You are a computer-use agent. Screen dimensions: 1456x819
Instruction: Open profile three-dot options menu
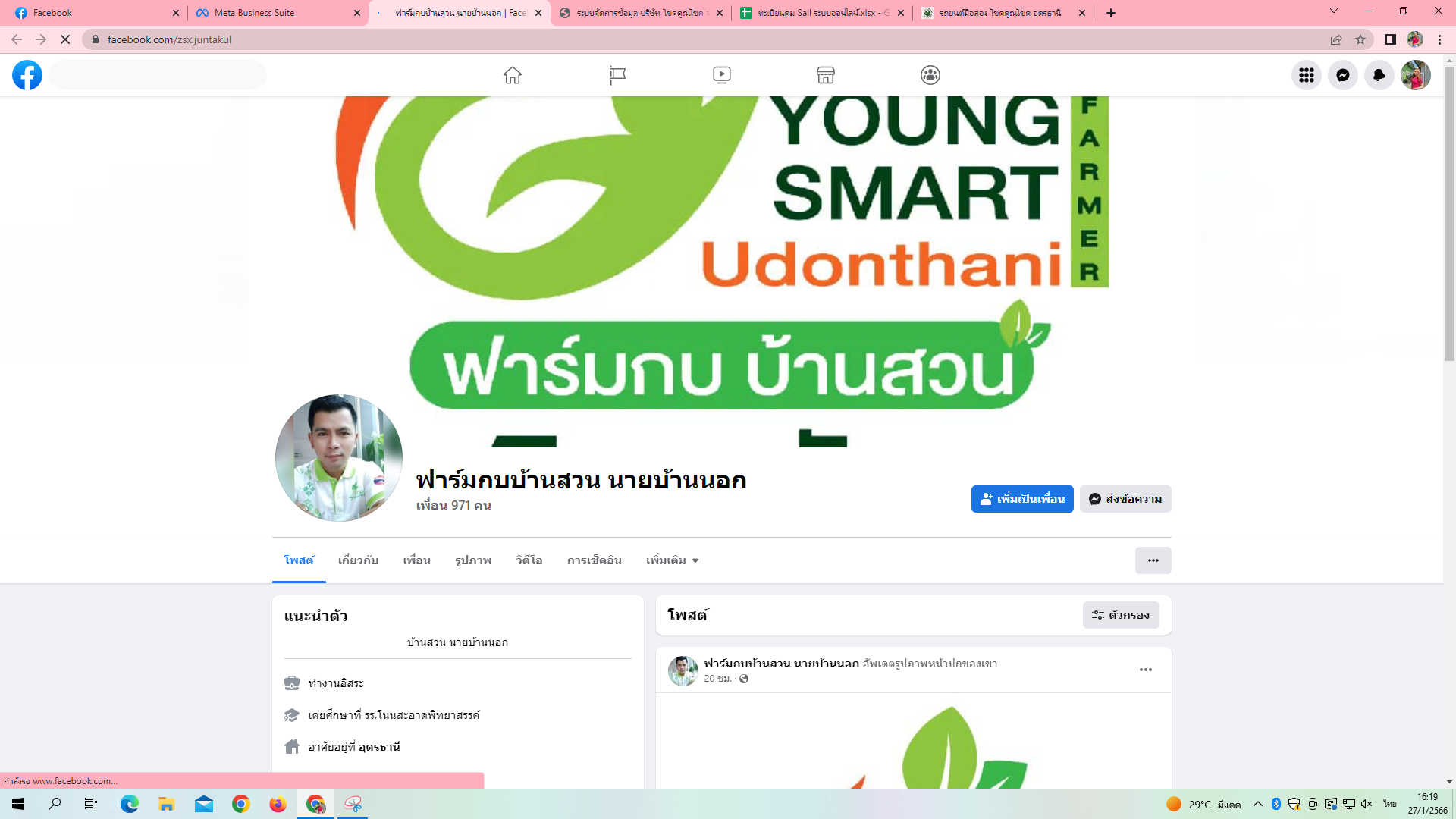click(1153, 560)
